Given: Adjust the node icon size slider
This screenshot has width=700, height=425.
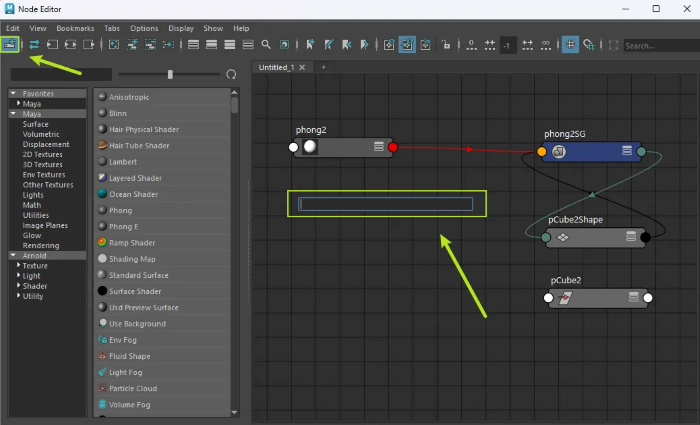Looking at the screenshot, I should [x=170, y=74].
